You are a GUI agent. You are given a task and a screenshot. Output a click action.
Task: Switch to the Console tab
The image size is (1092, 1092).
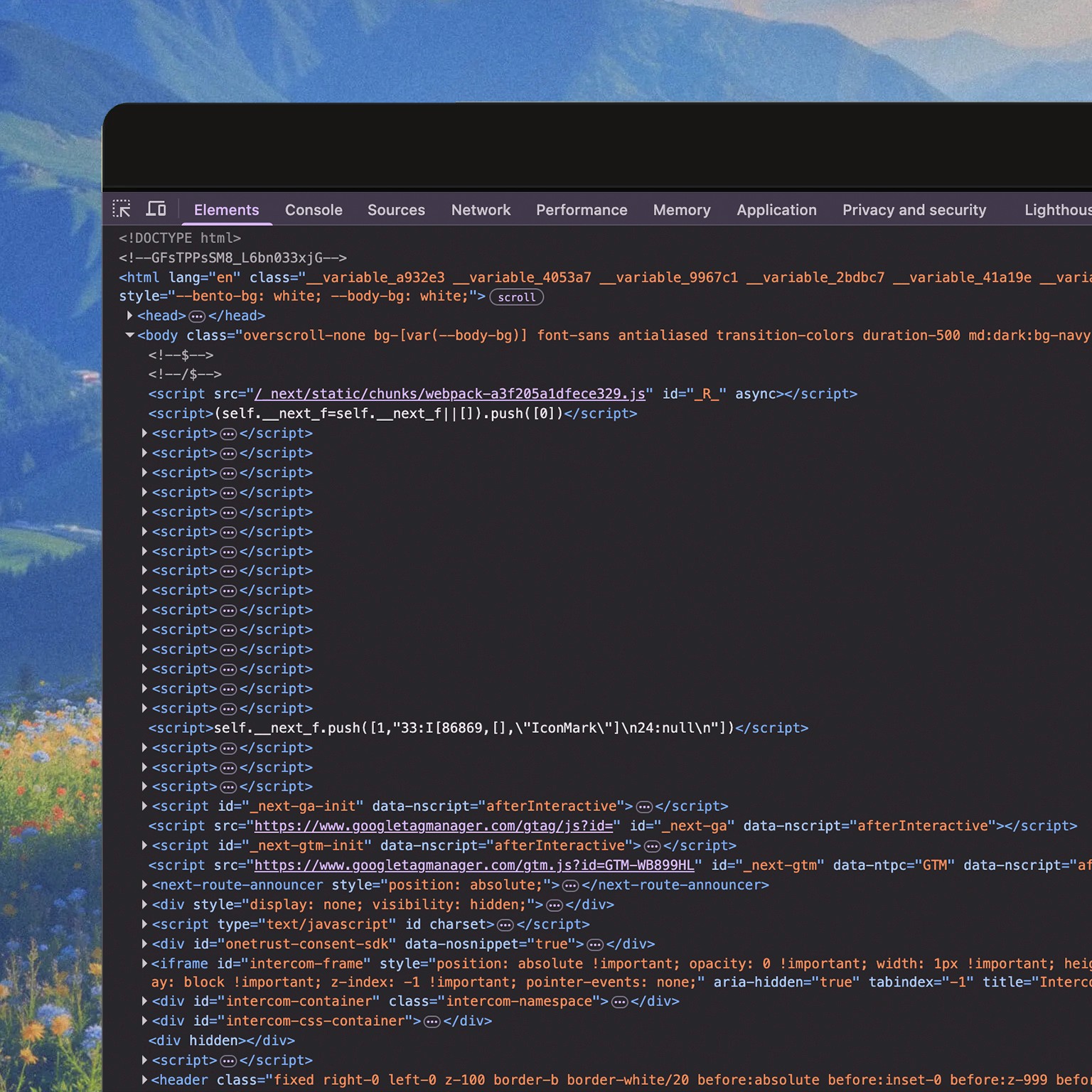point(314,210)
